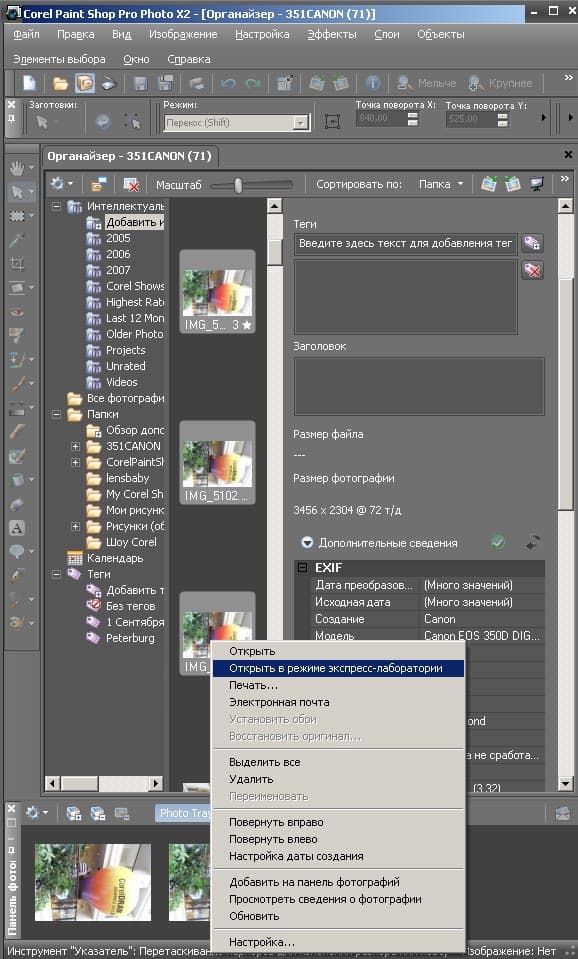Viewport: 578px width, 959px height.
Task: Select the thumbnail rated 3 stars
Action: [x=217, y=292]
